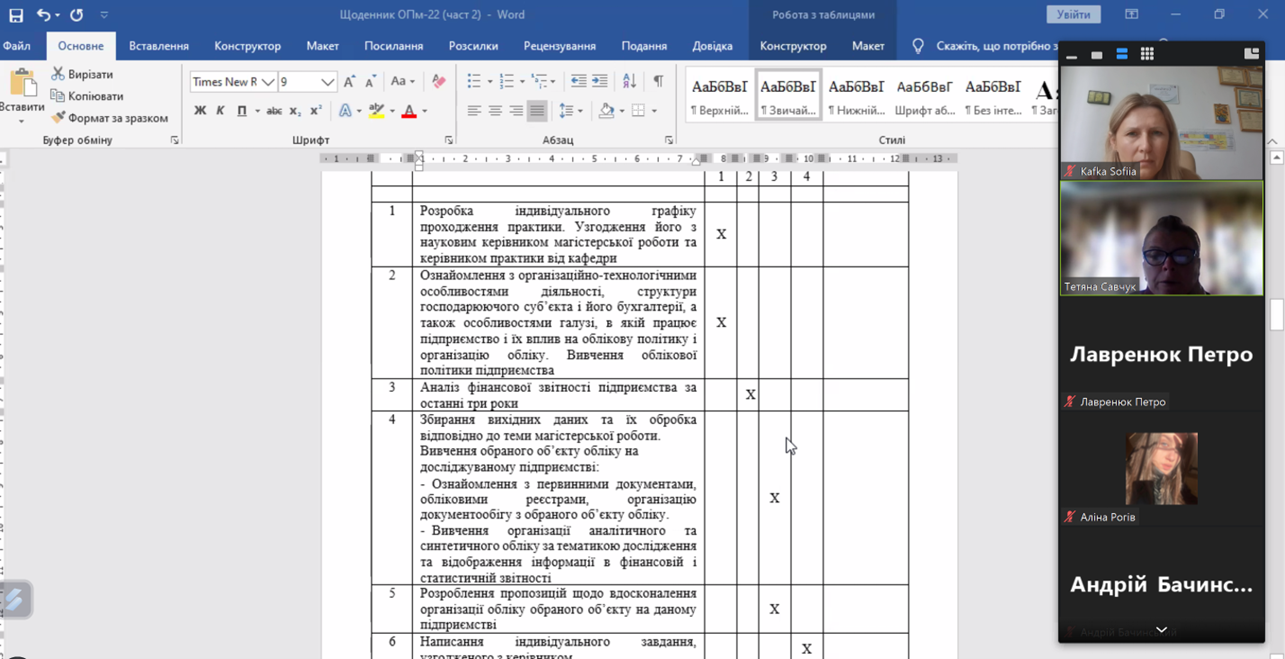Toggle italic (К) formatting
The width and height of the screenshot is (1285, 659).
220,111
